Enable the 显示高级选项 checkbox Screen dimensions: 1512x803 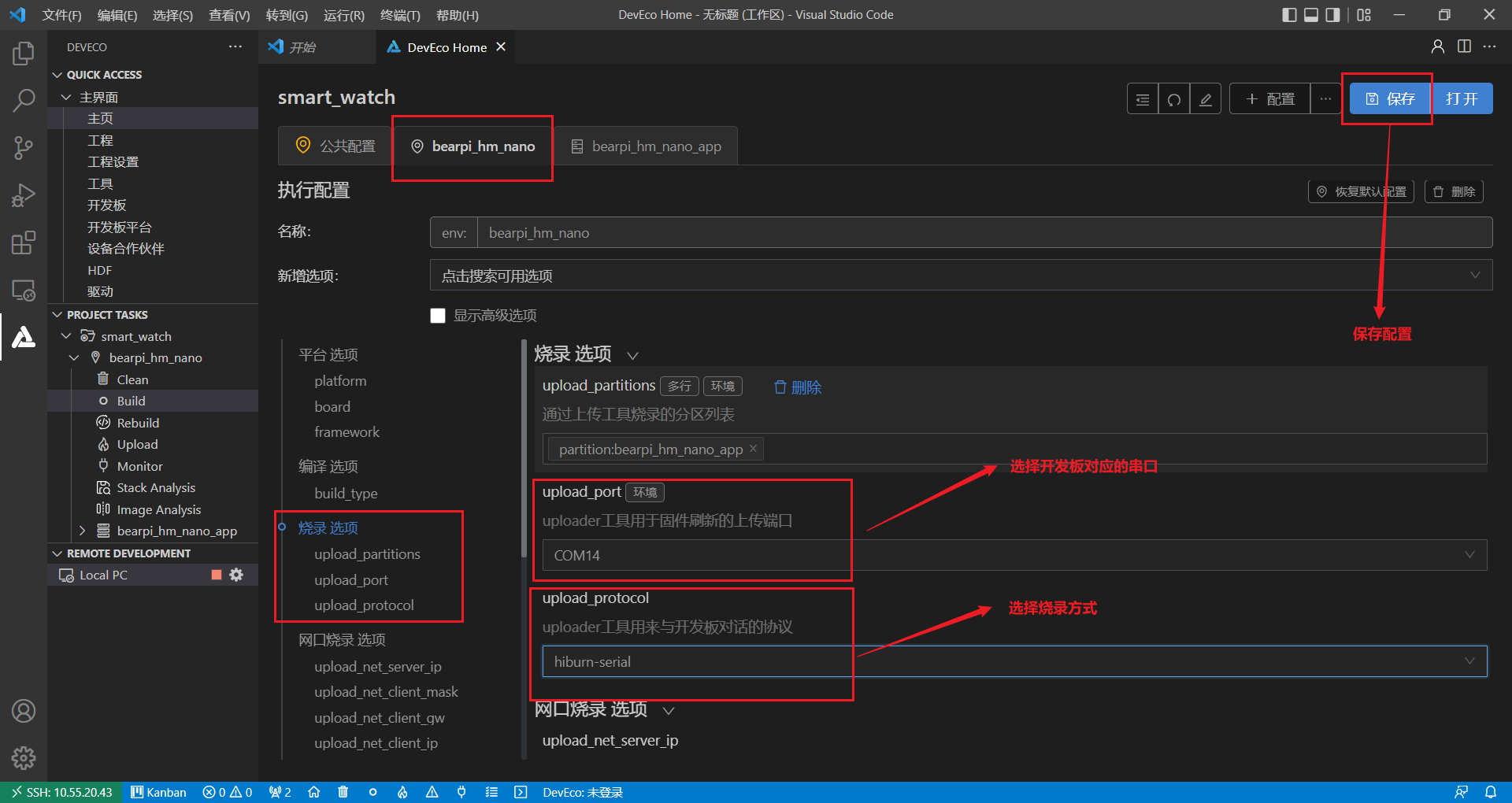(438, 316)
